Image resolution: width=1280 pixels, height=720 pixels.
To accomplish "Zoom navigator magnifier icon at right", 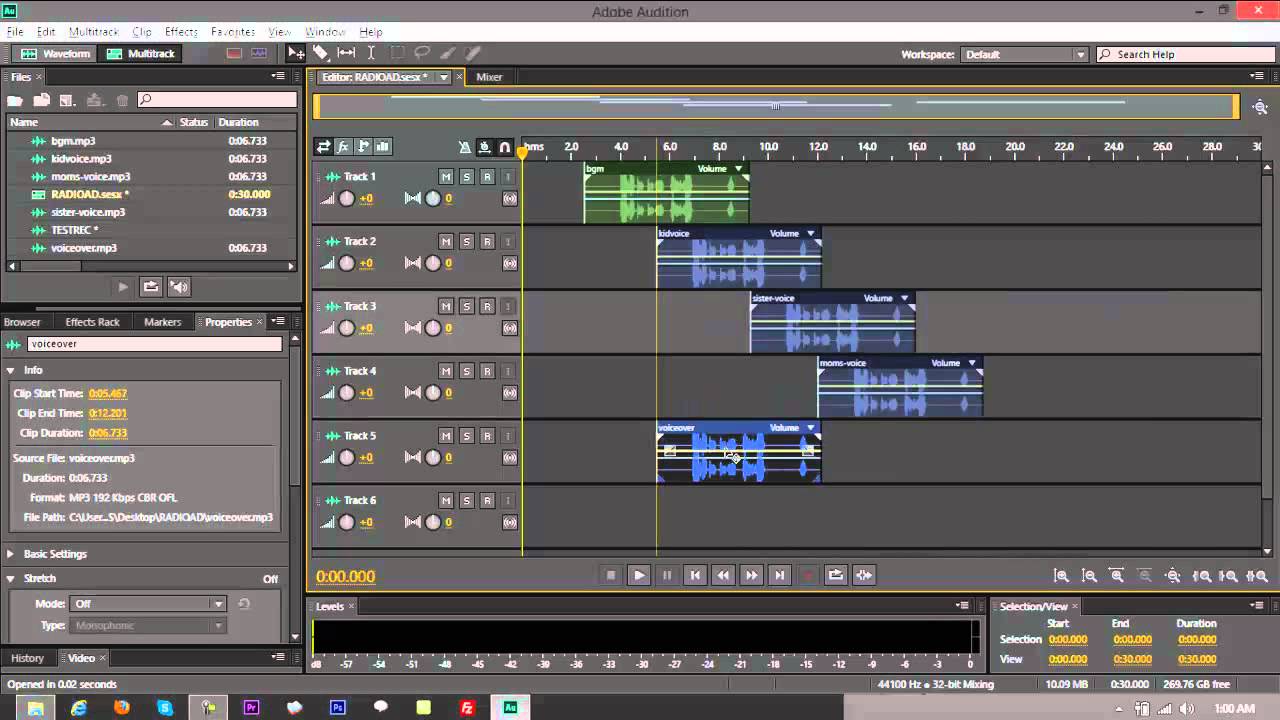I will click(1259, 107).
